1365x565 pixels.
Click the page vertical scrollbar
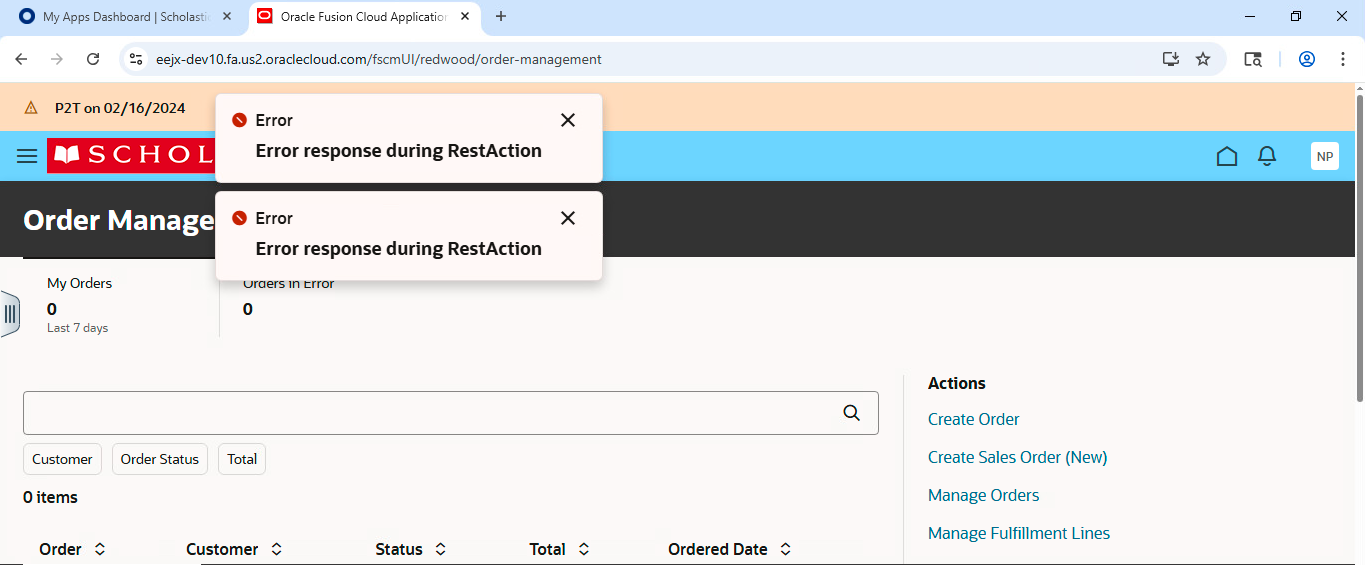pos(1360,249)
